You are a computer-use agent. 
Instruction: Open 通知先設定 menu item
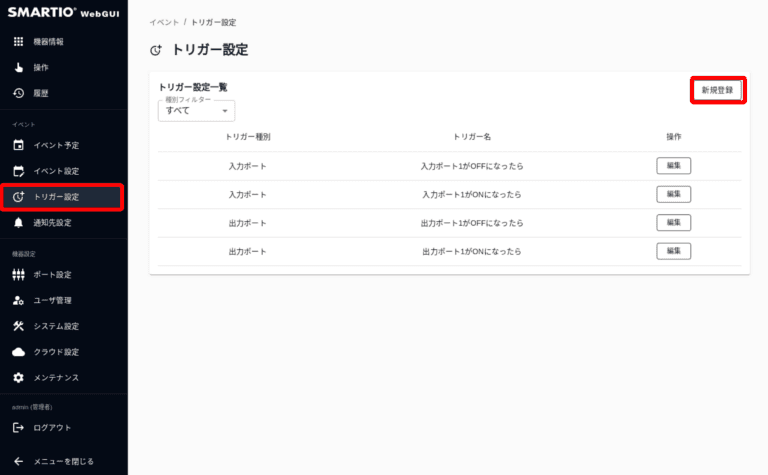(64, 223)
